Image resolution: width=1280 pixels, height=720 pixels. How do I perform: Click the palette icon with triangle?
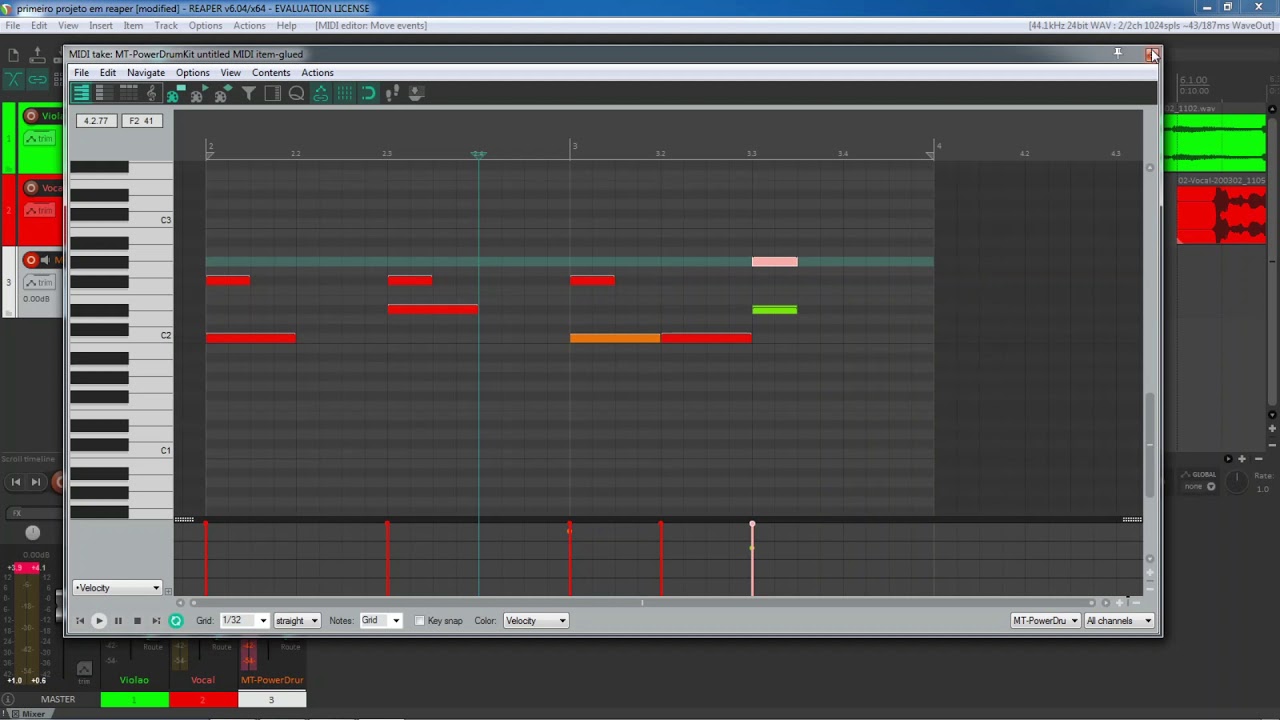click(200, 93)
